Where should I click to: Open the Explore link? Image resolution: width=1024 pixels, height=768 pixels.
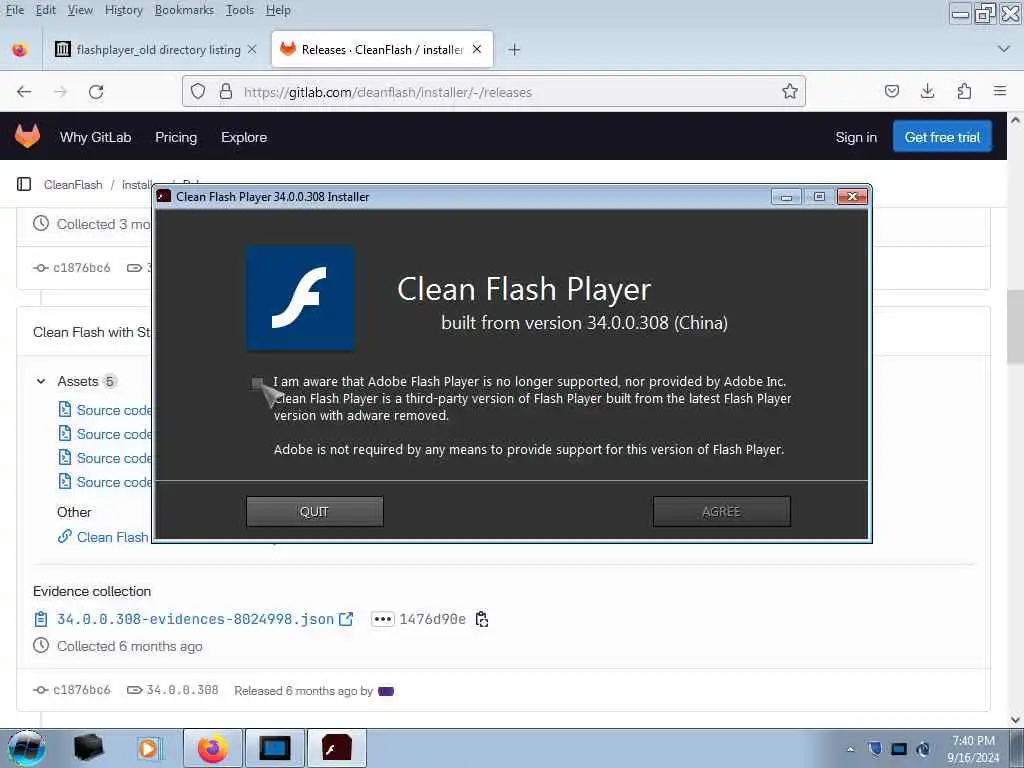(244, 137)
